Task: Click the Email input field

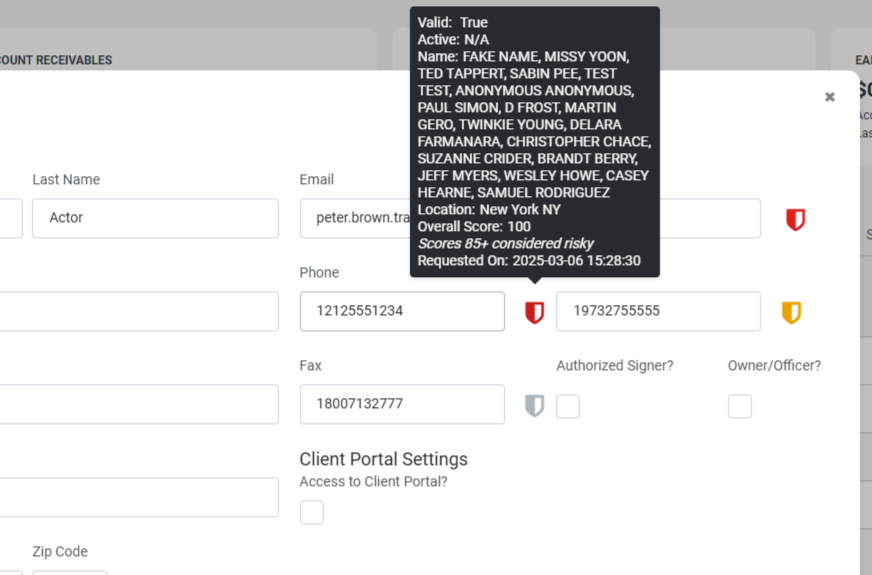Action: (x=530, y=218)
